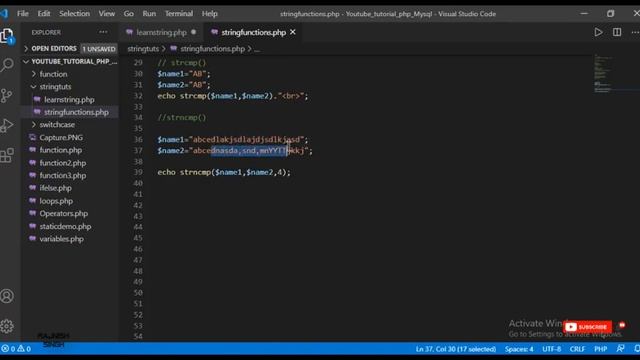The width and height of the screenshot is (640, 360).
Task: Open the feedback icon in the status bar
Action: pos(620,349)
